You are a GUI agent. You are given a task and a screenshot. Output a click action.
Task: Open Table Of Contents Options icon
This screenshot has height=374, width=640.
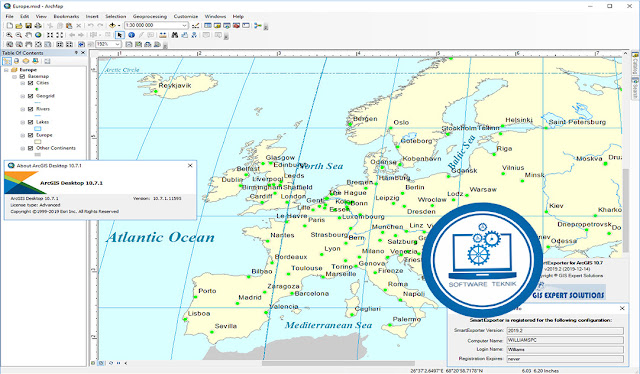47,61
